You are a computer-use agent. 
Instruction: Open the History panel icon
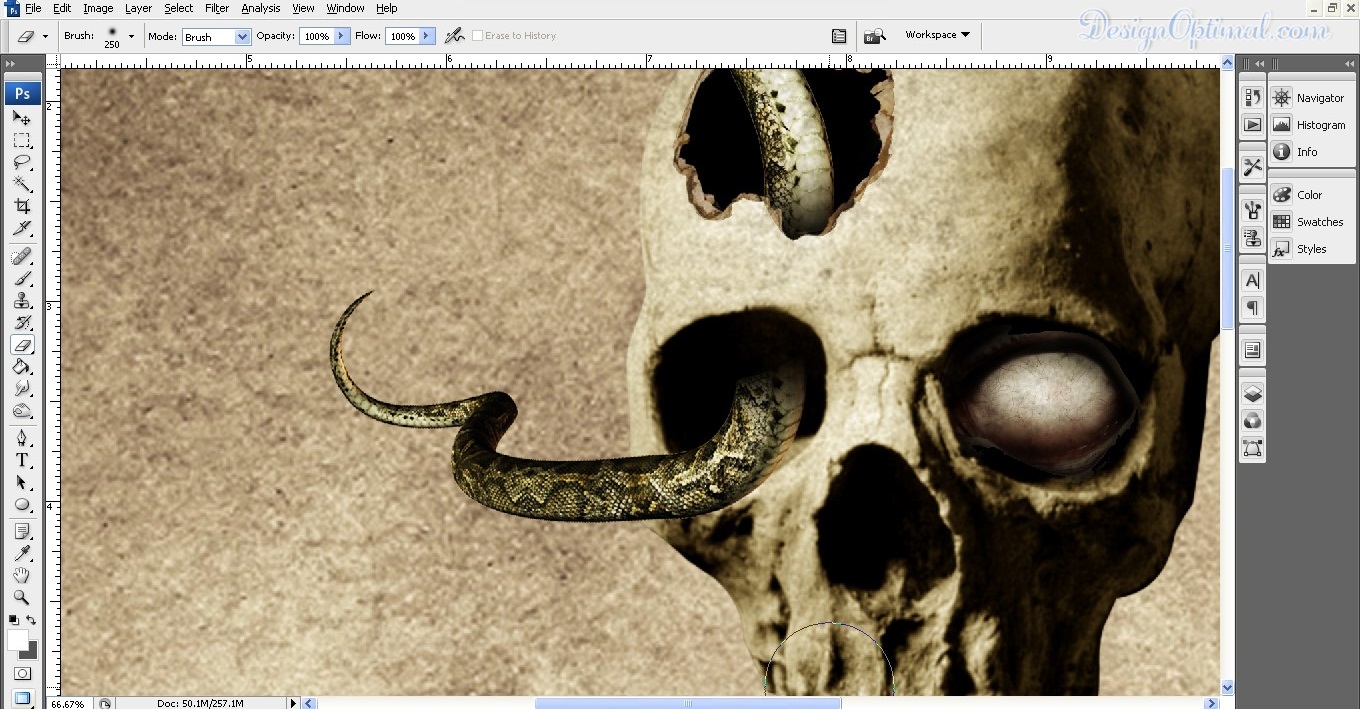click(1252, 97)
